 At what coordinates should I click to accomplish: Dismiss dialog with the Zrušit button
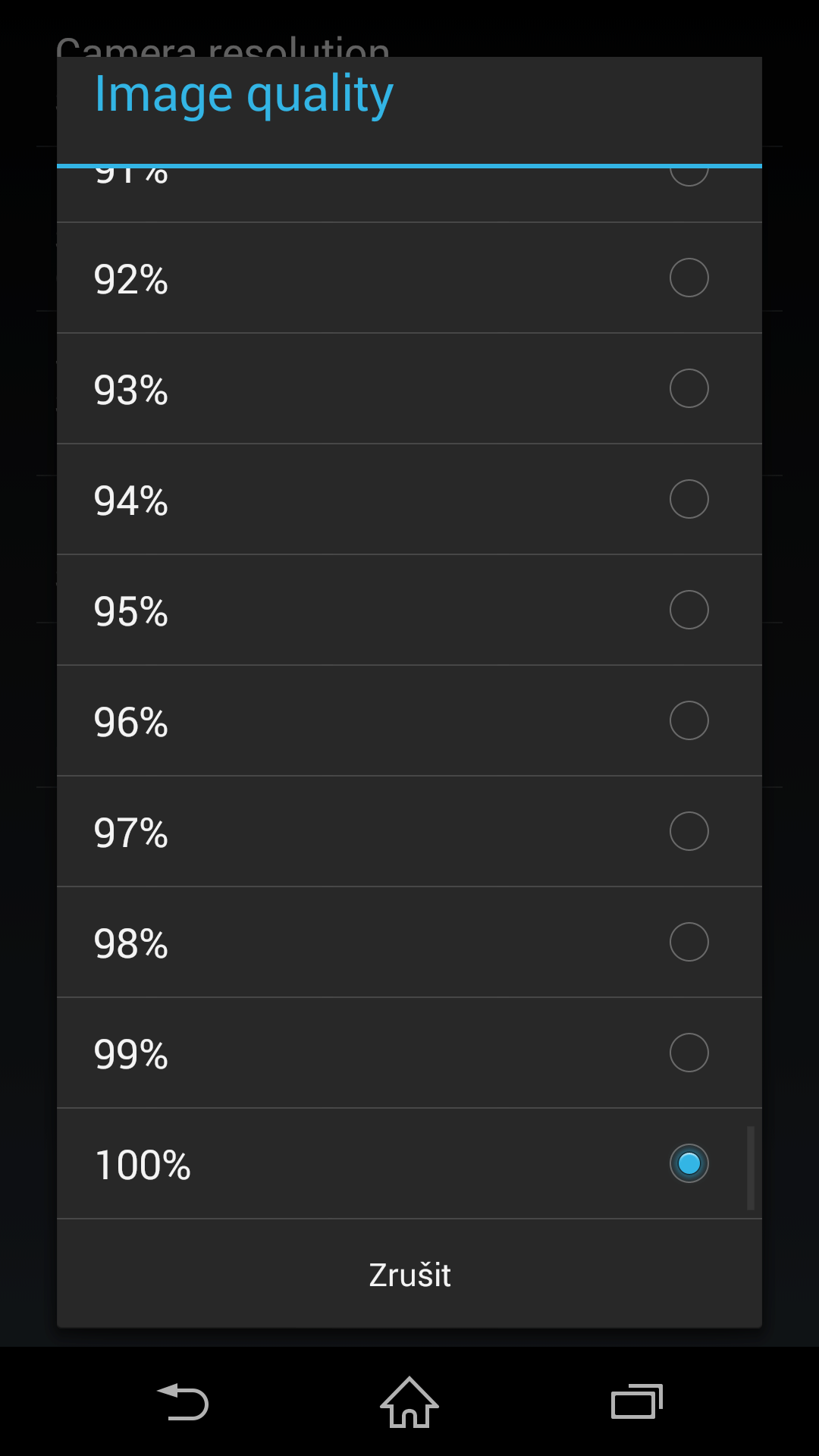click(409, 1274)
